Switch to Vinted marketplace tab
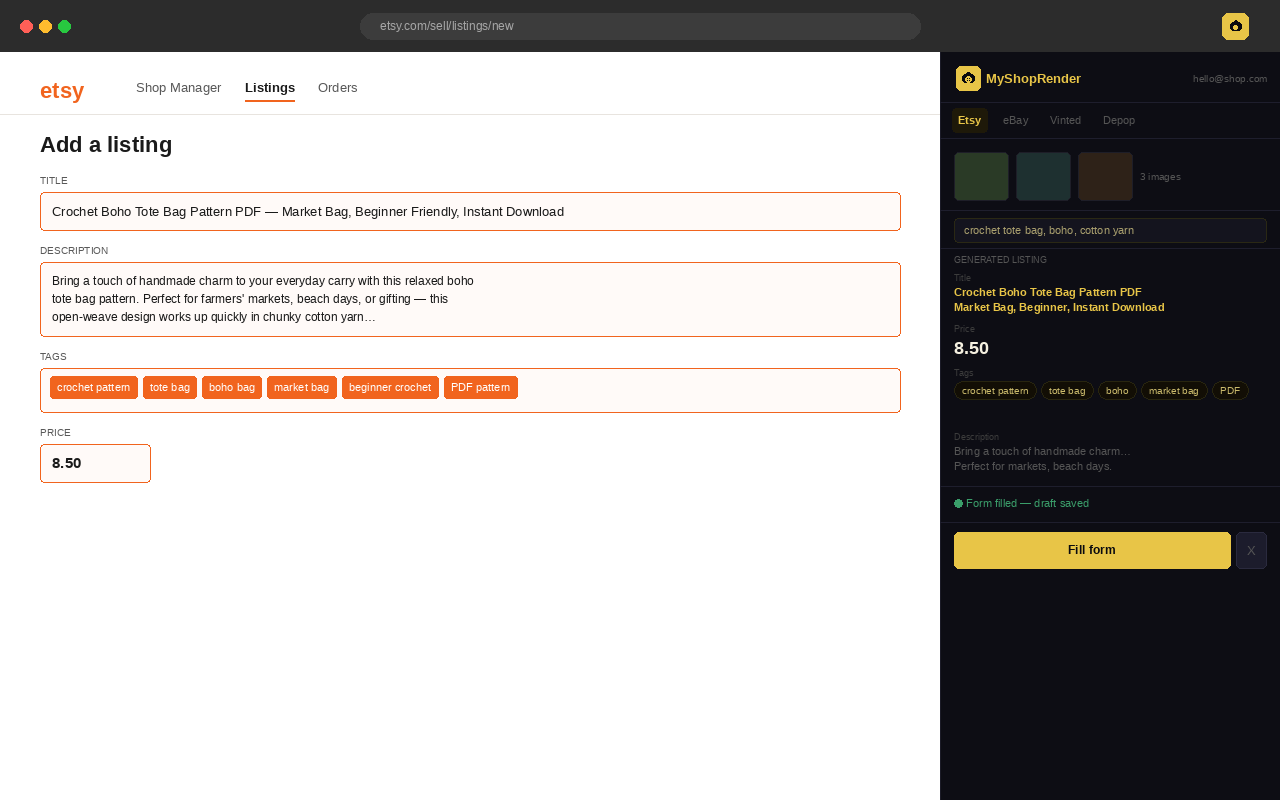Screen dimensions: 1280x800 1065,120
